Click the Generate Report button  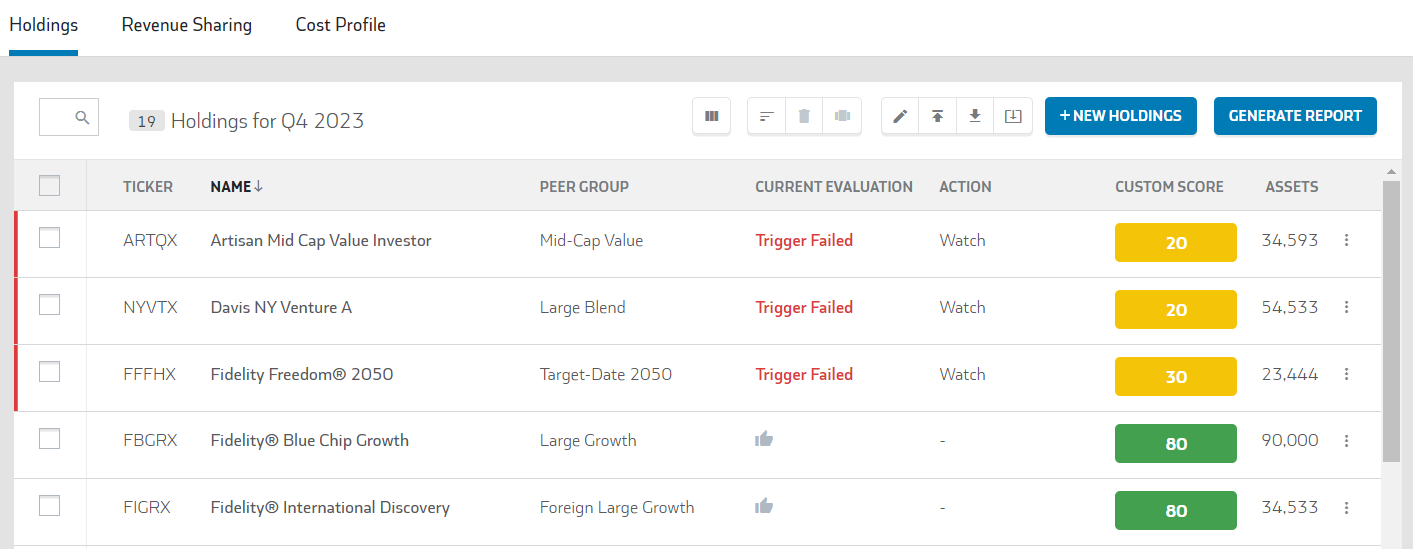click(1295, 116)
